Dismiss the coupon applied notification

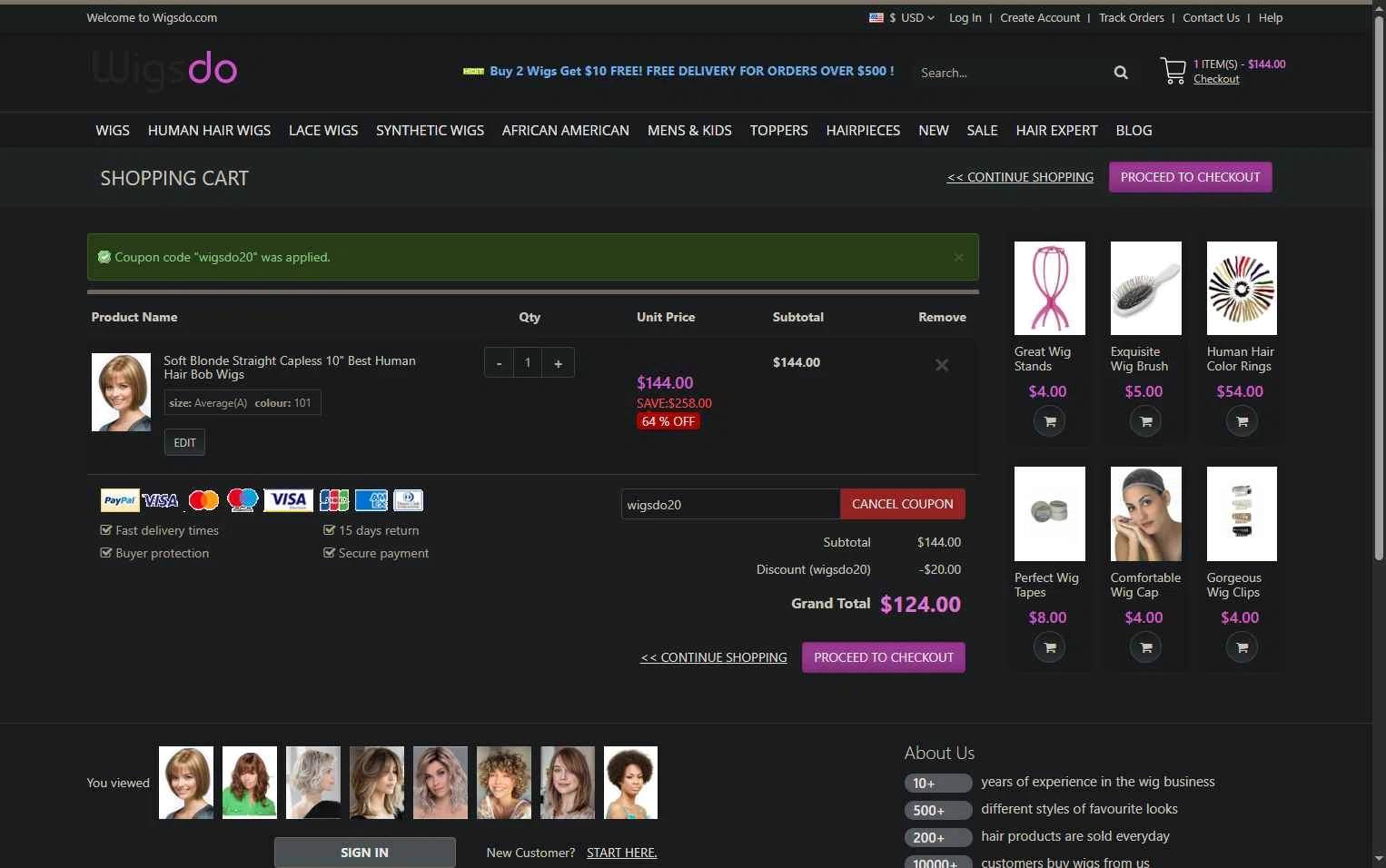[958, 257]
